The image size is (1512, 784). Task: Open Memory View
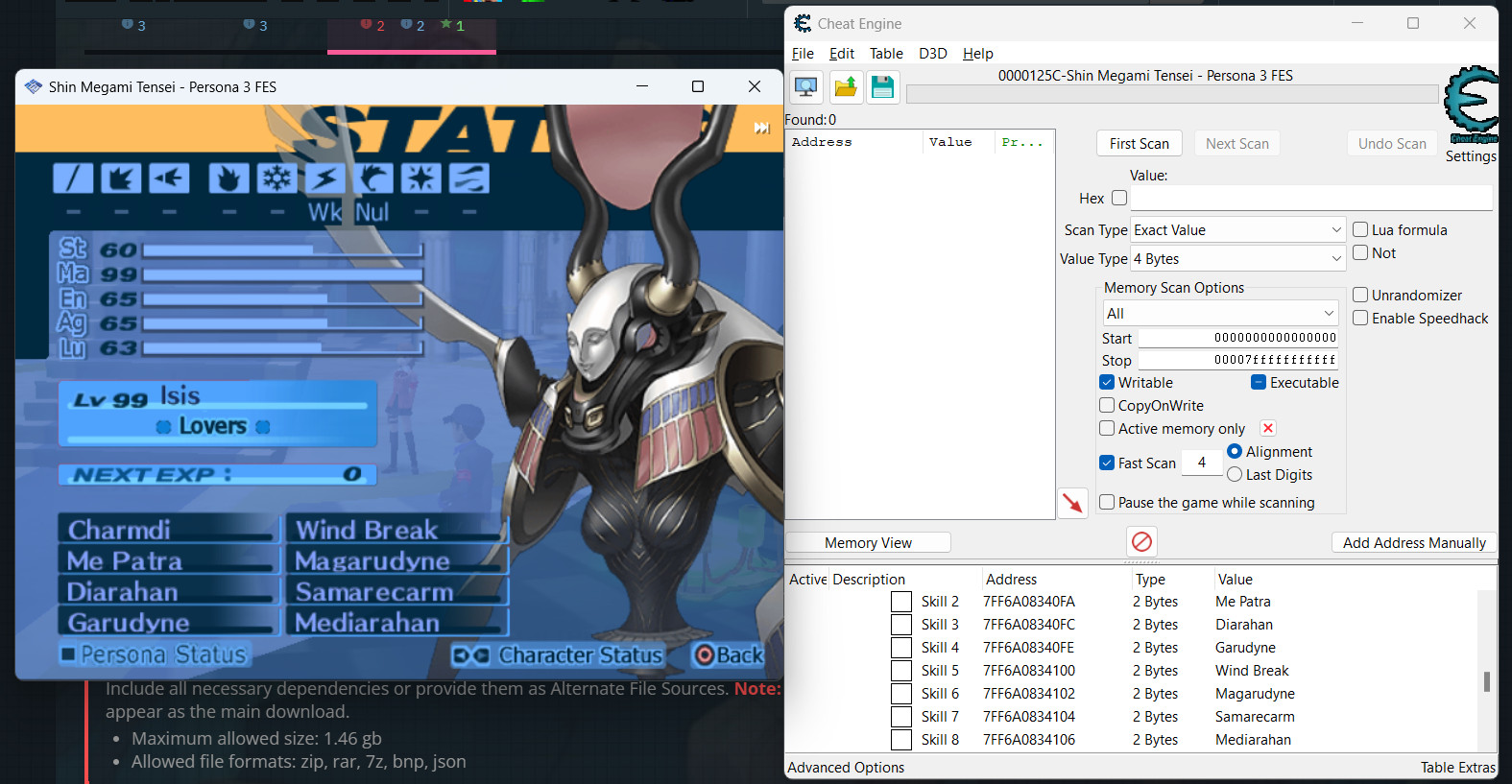click(869, 543)
